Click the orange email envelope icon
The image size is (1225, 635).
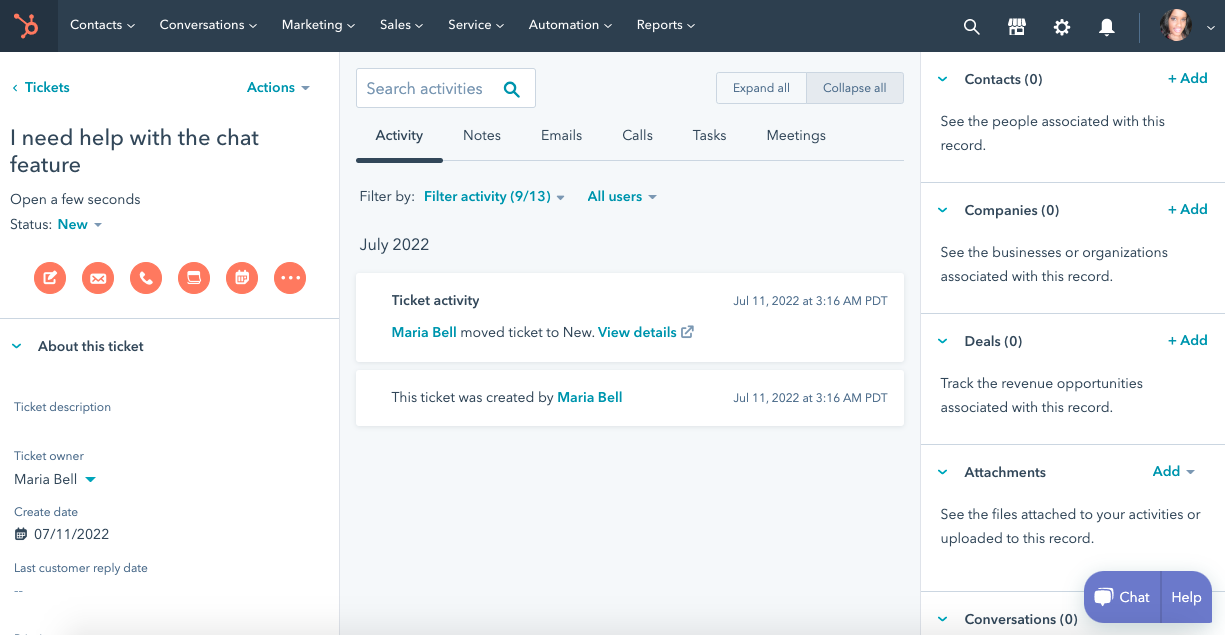coord(98,278)
